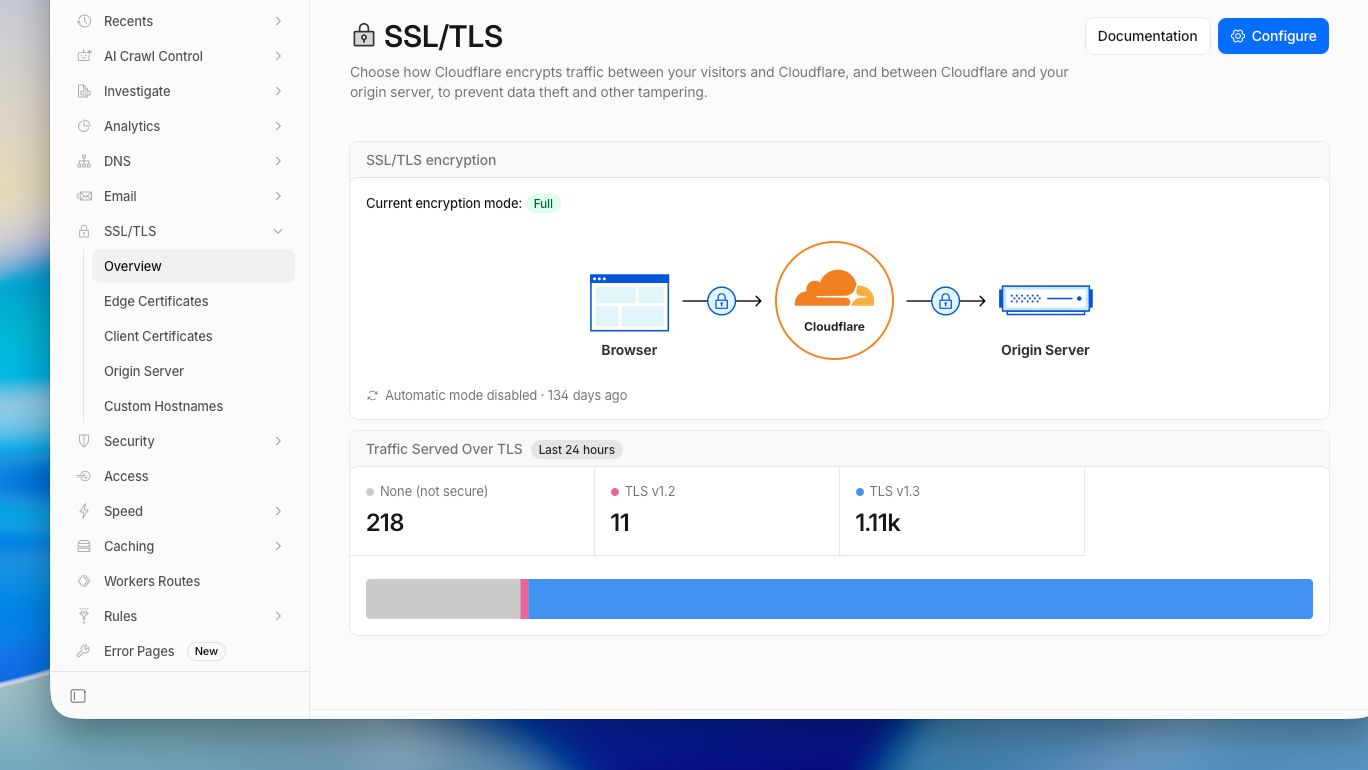Click the Security shield icon
This screenshot has width=1368, height=770.
pyautogui.click(x=84, y=441)
